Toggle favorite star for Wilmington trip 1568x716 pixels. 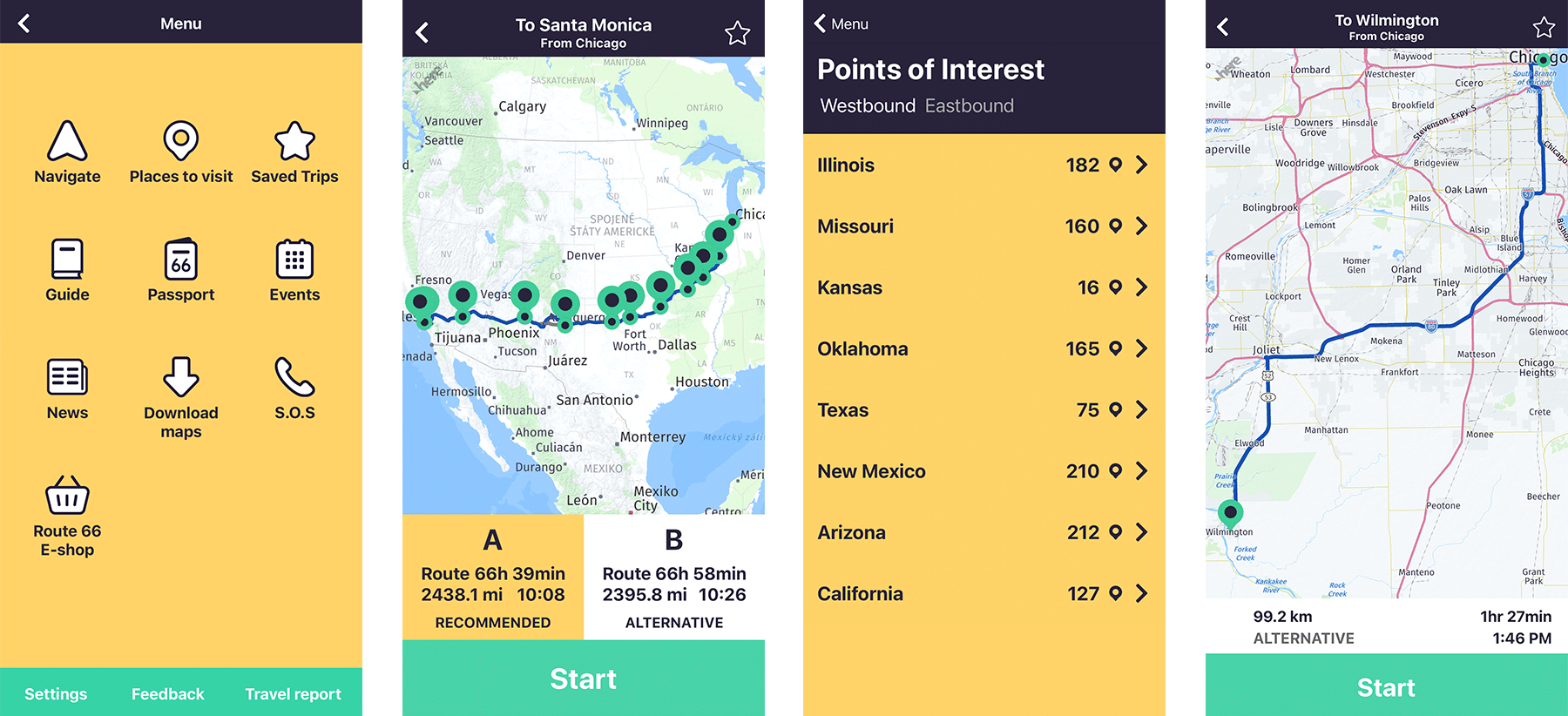click(1544, 27)
